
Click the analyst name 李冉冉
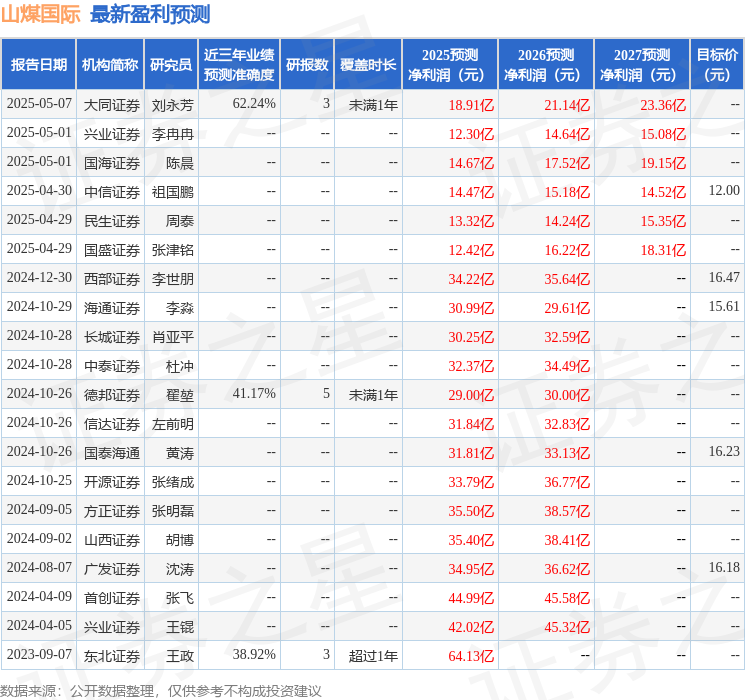[173, 134]
